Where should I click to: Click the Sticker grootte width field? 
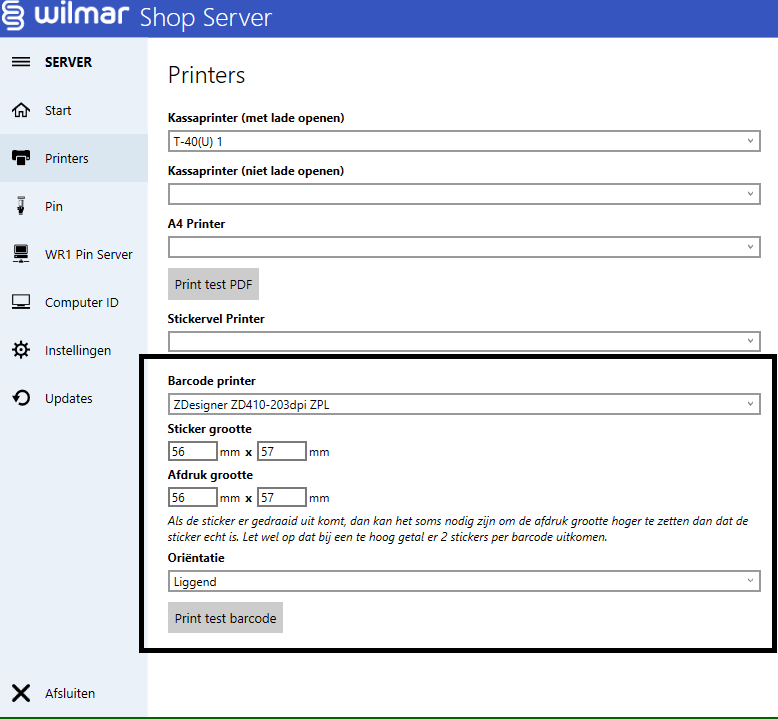click(x=193, y=451)
